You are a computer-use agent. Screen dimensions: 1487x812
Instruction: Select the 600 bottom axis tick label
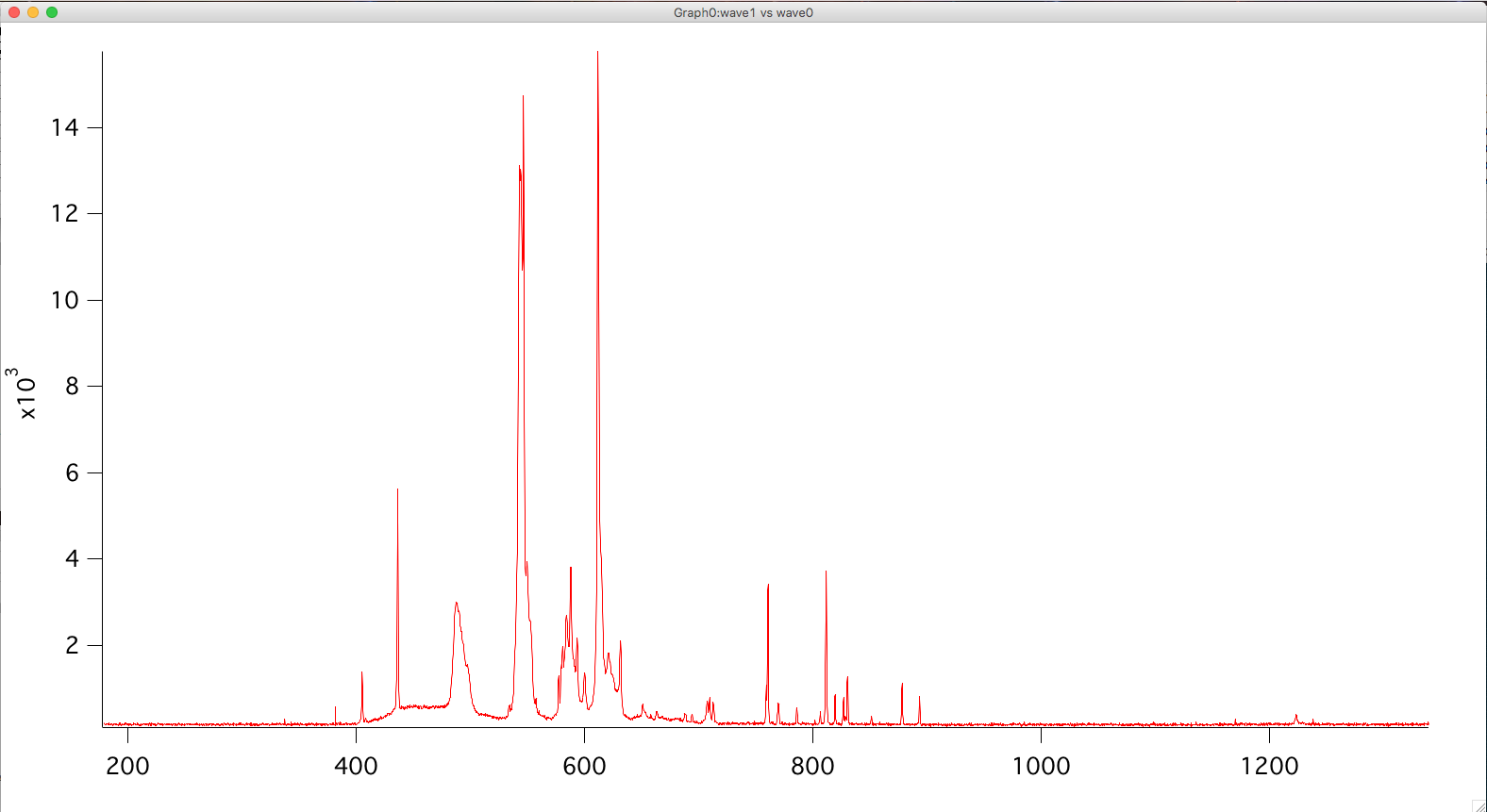tap(584, 766)
